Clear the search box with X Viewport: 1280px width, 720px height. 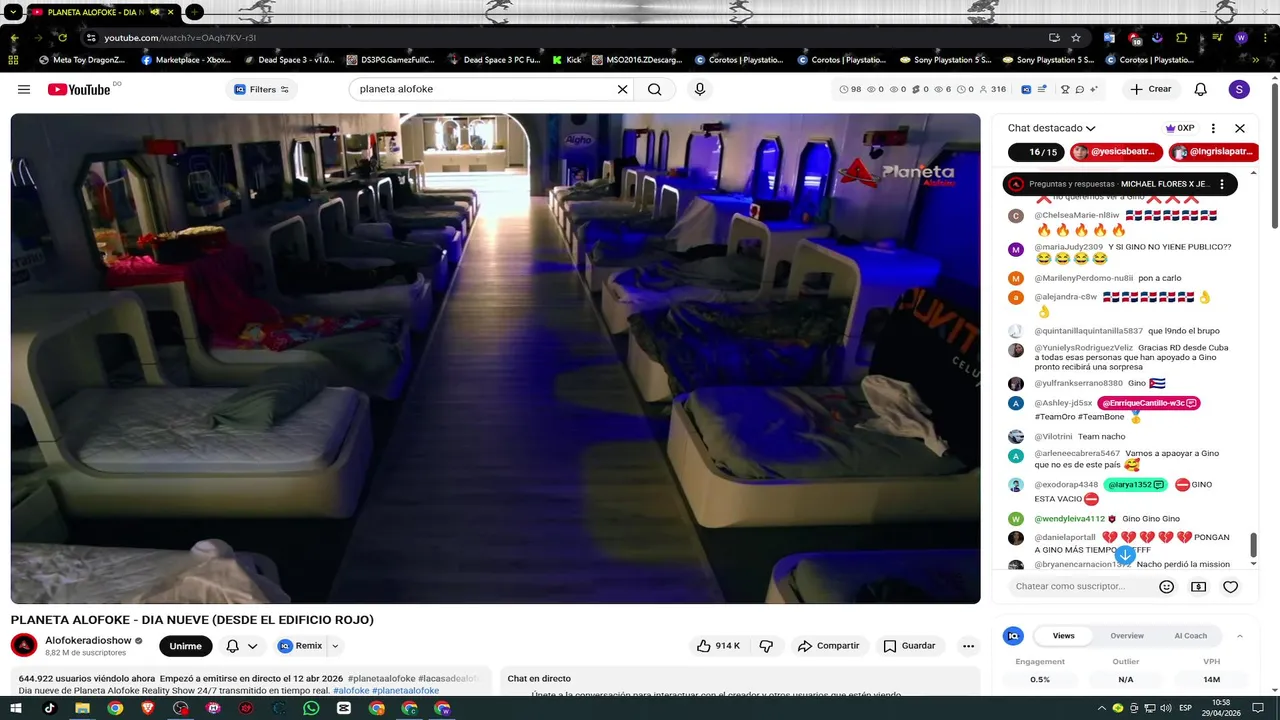coord(622,89)
